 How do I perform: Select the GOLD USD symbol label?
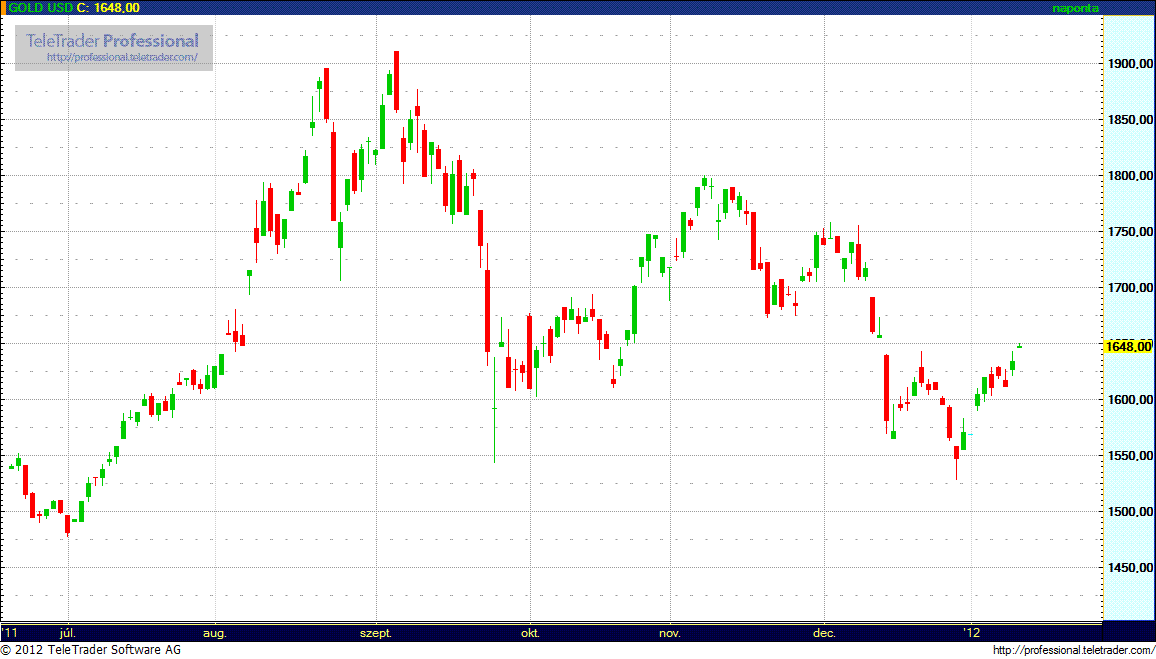(40, 7)
